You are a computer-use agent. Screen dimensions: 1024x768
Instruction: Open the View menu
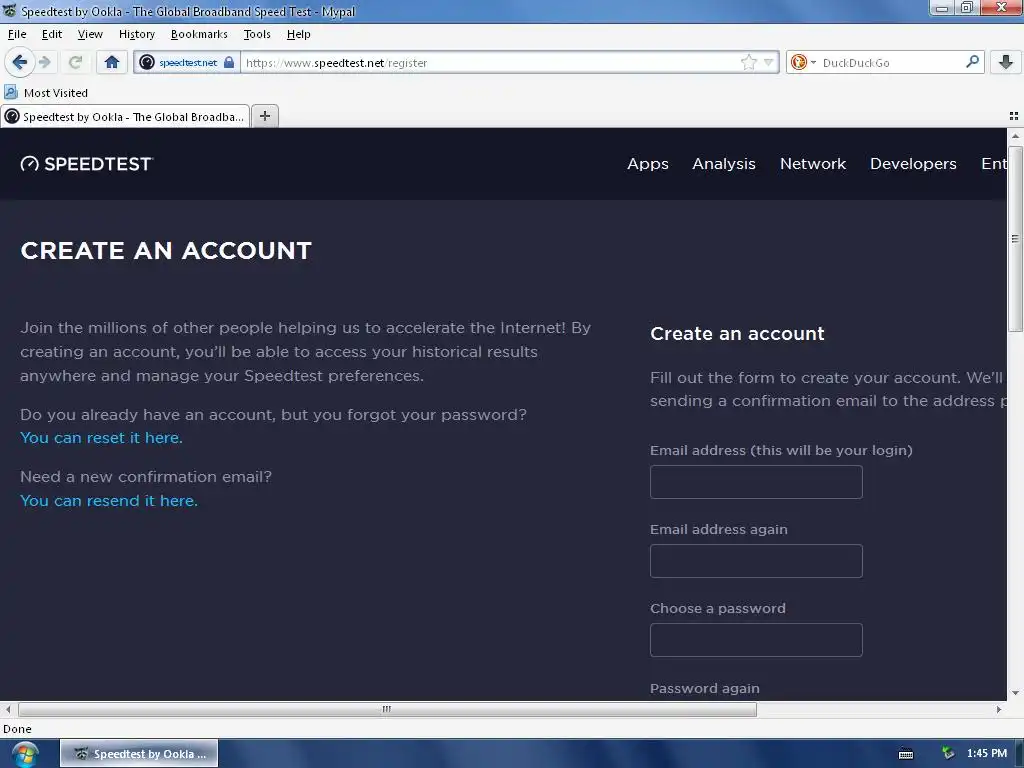pyautogui.click(x=90, y=34)
